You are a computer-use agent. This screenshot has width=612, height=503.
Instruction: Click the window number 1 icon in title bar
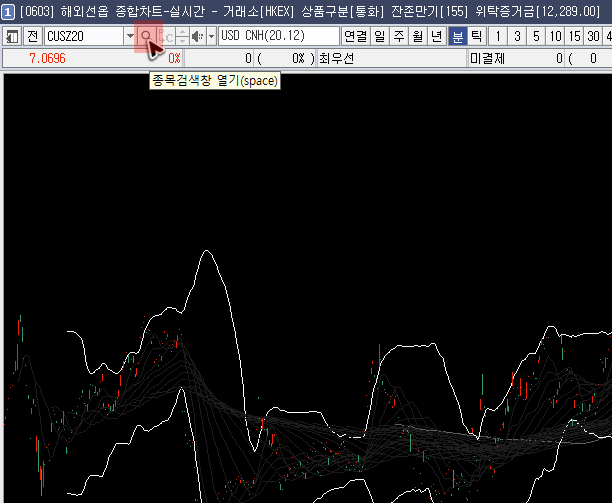pyautogui.click(x=7, y=12)
